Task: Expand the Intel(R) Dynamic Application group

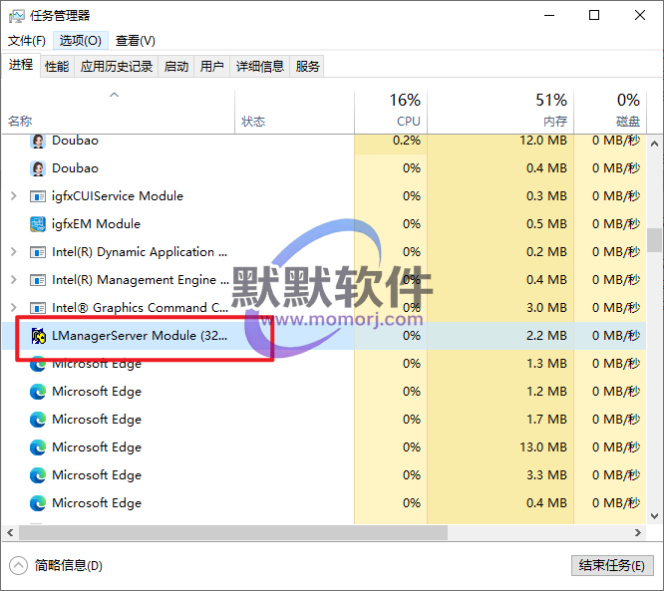Action: click(13, 252)
